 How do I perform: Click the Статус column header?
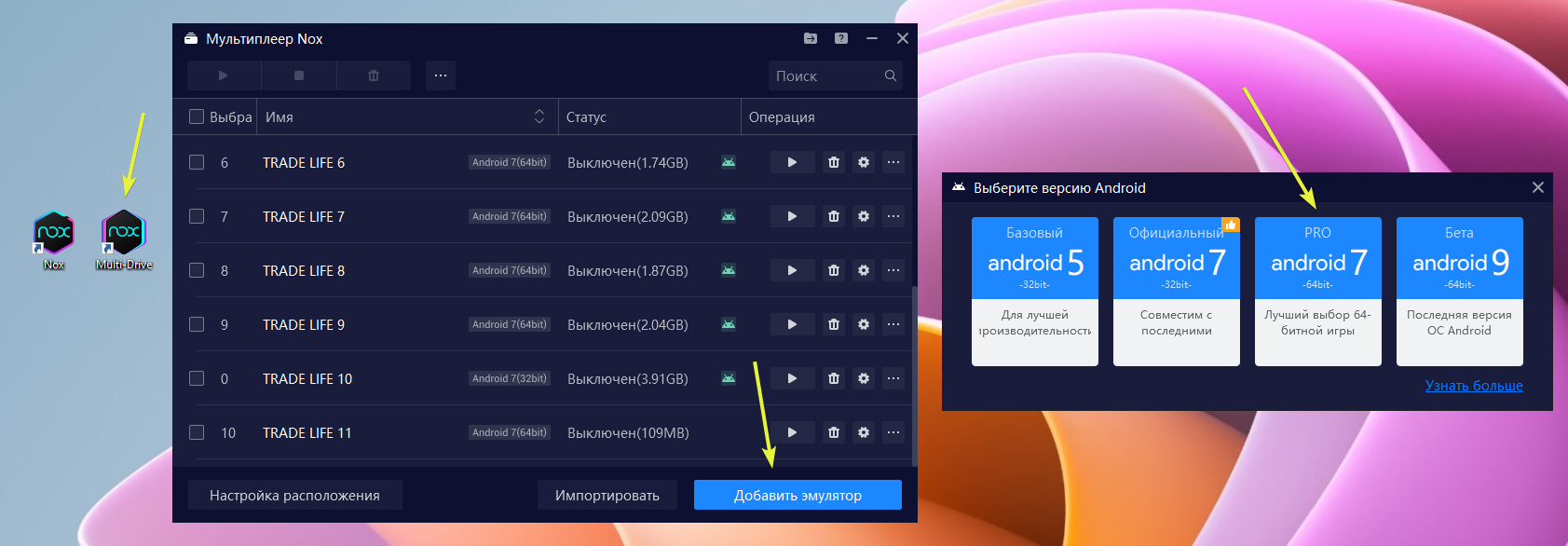[649, 116]
